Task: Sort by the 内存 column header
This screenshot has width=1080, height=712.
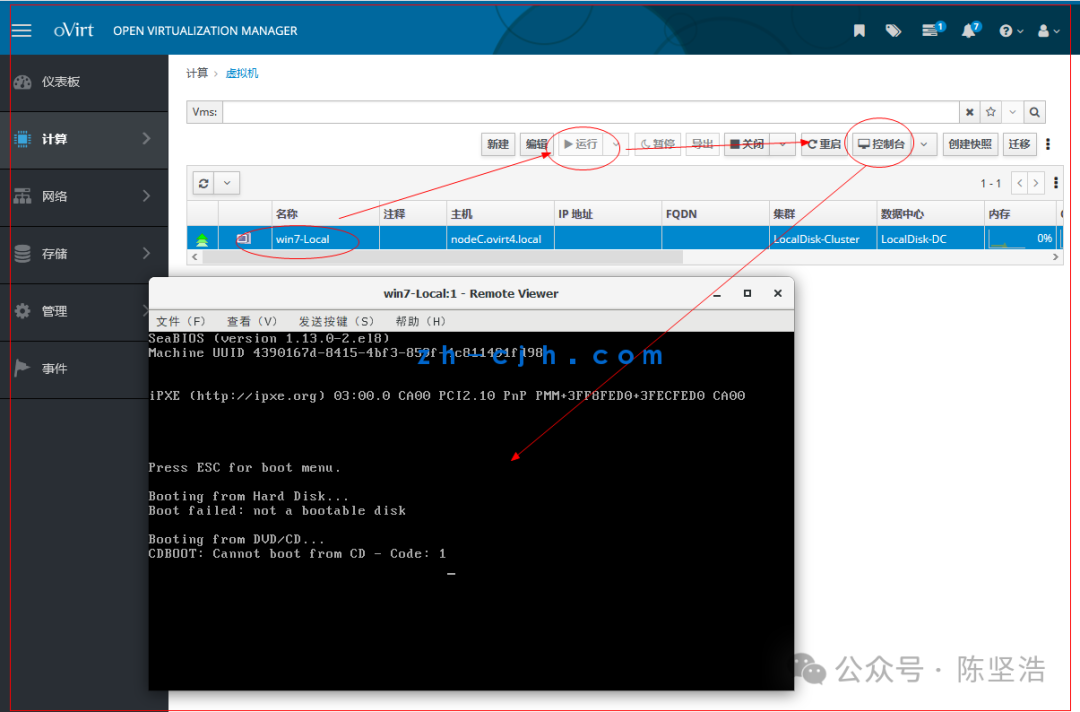Action: [1019, 214]
